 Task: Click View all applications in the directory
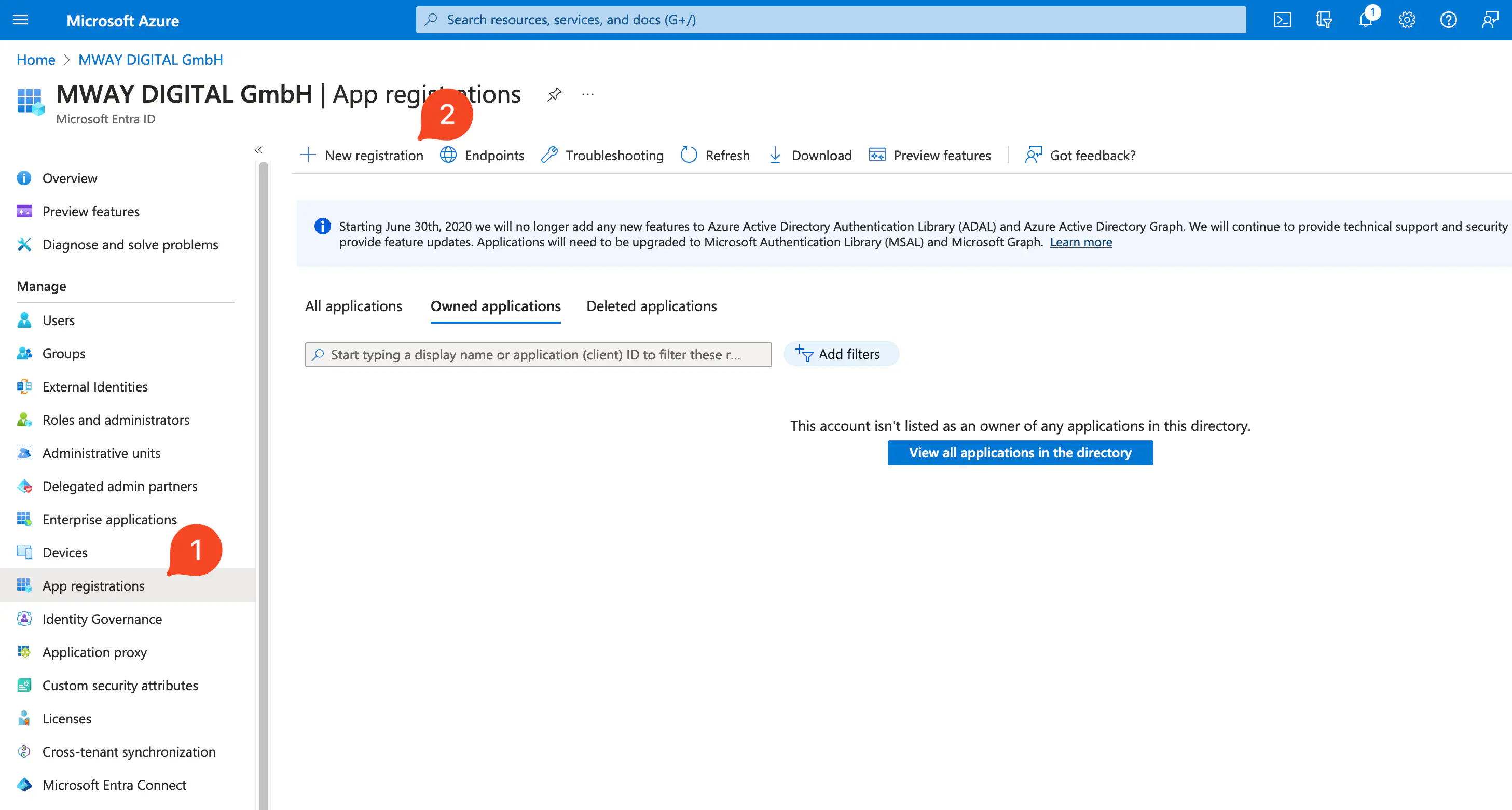(1020, 453)
